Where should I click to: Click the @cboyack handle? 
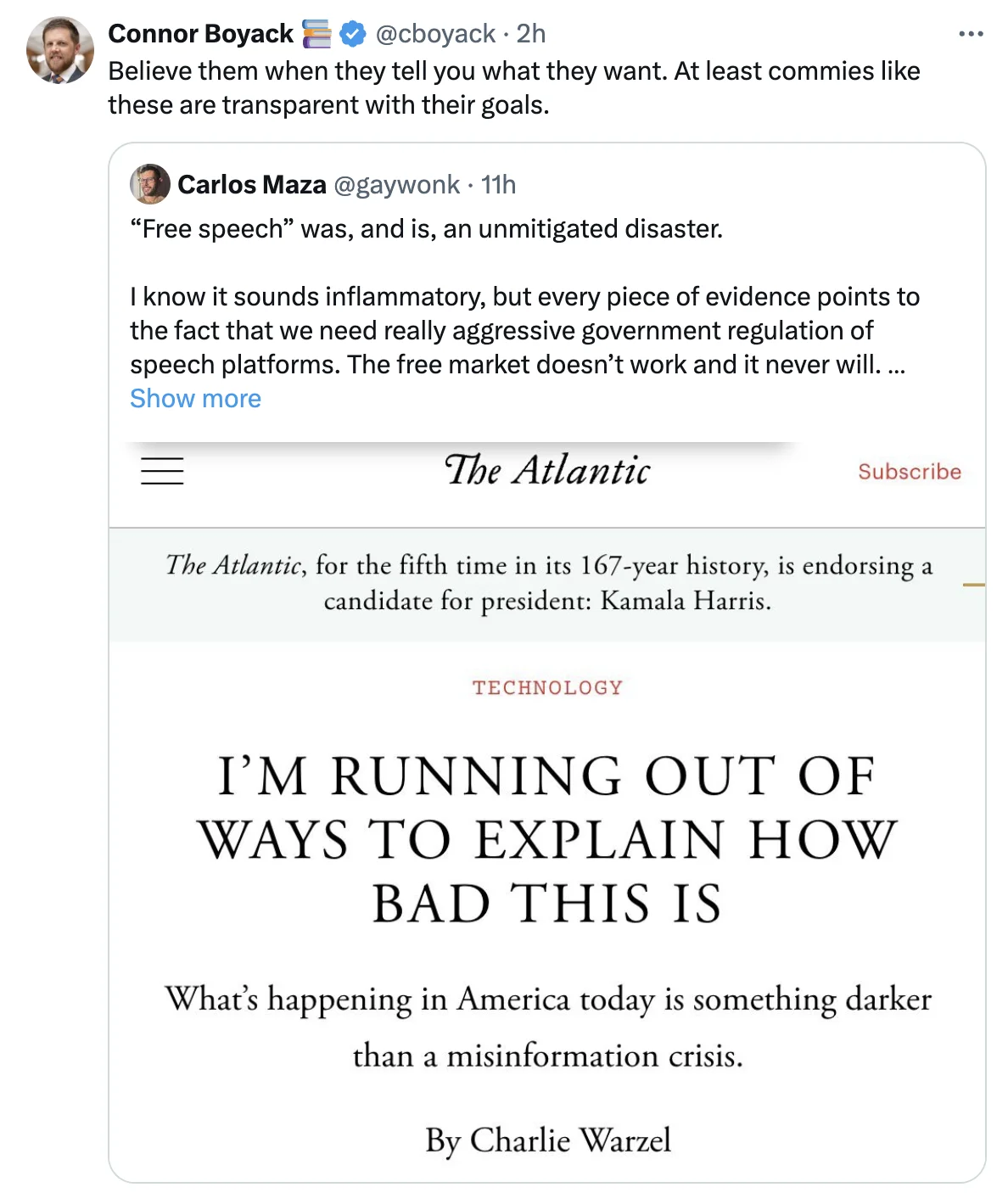tap(435, 34)
